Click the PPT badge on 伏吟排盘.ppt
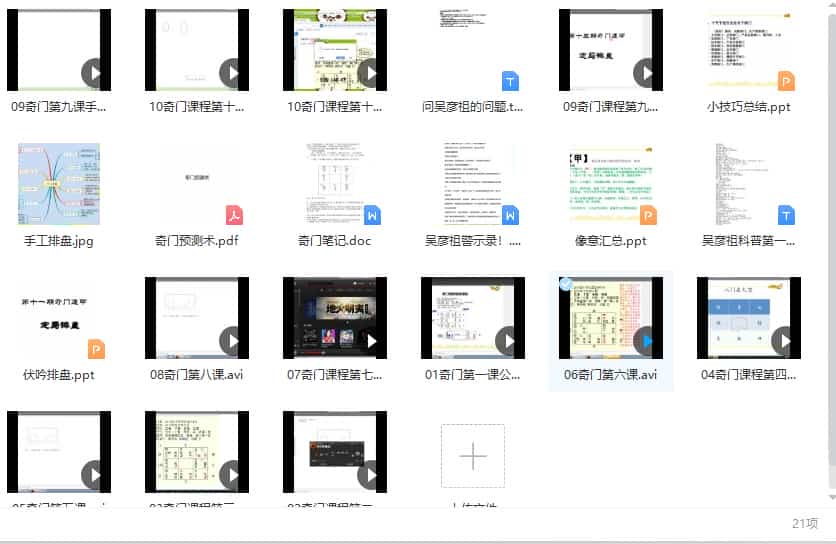Image resolution: width=836 pixels, height=544 pixels. [96, 349]
